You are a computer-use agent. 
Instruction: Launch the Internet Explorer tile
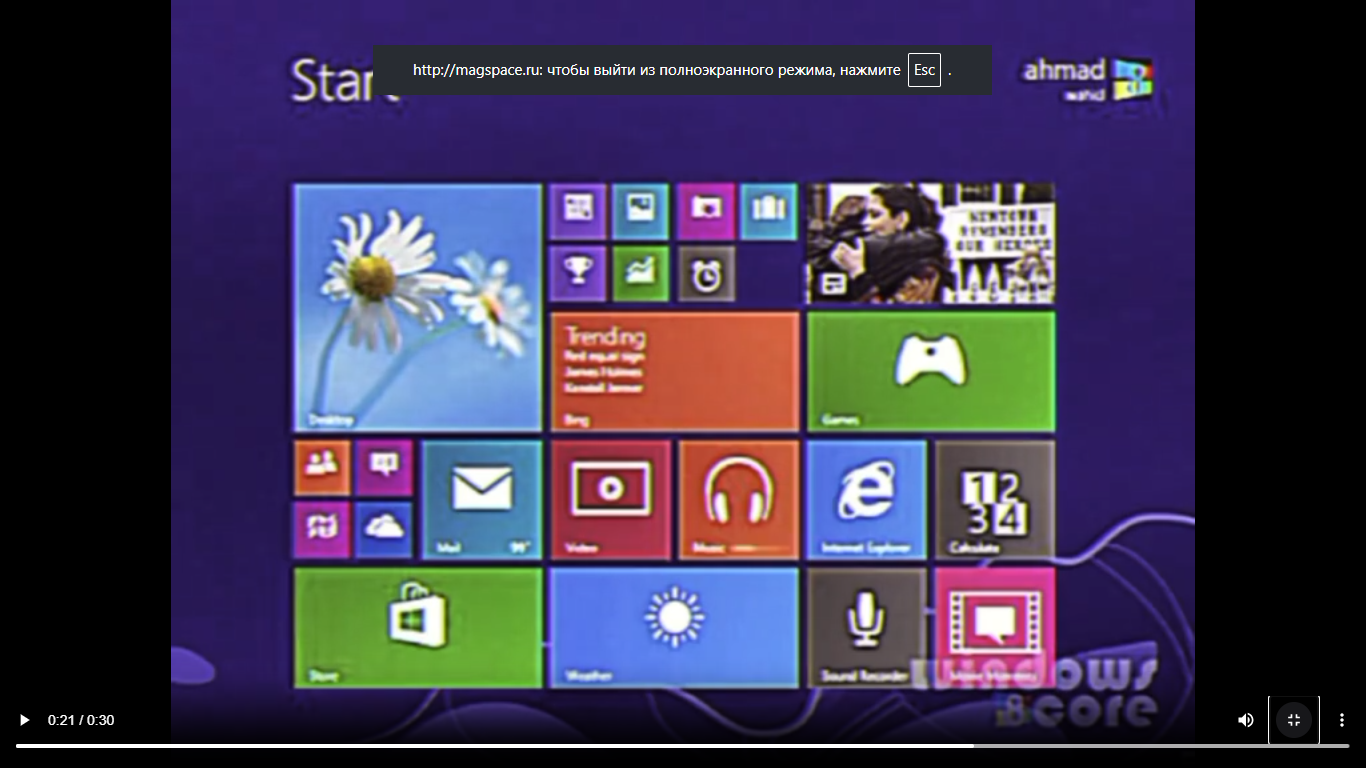coord(866,499)
